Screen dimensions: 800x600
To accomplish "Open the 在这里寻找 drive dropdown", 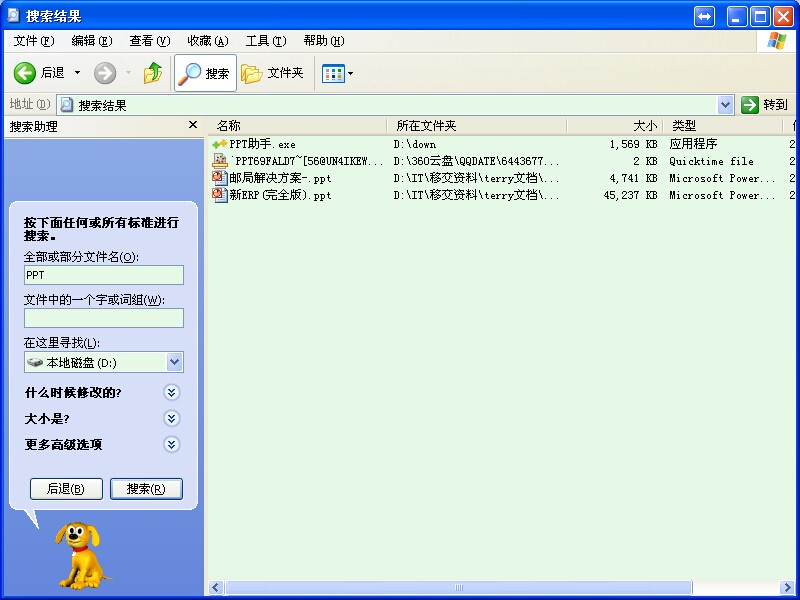I will [x=175, y=363].
